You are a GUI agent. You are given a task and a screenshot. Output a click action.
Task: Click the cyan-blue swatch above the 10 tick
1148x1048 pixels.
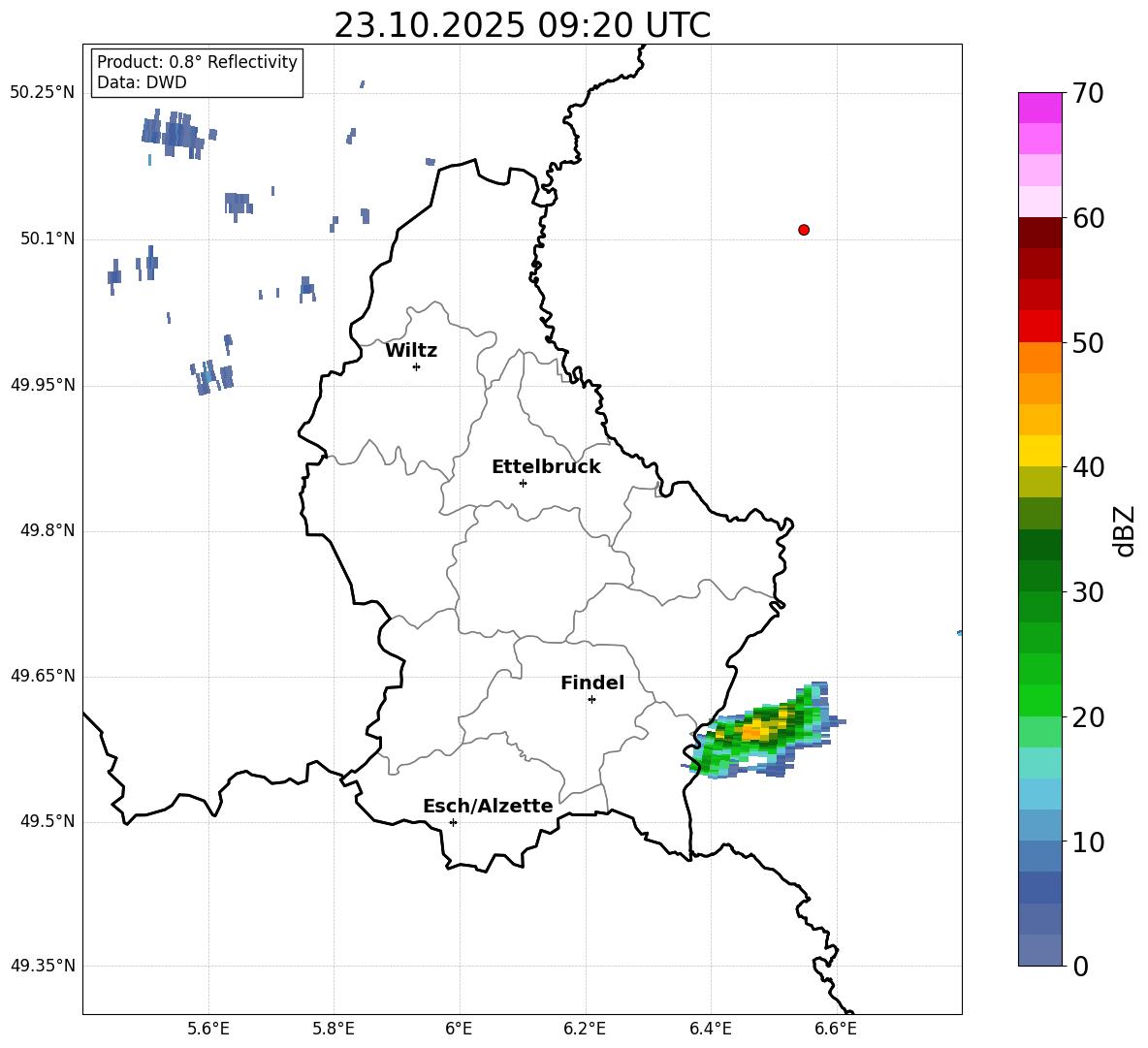1039,826
